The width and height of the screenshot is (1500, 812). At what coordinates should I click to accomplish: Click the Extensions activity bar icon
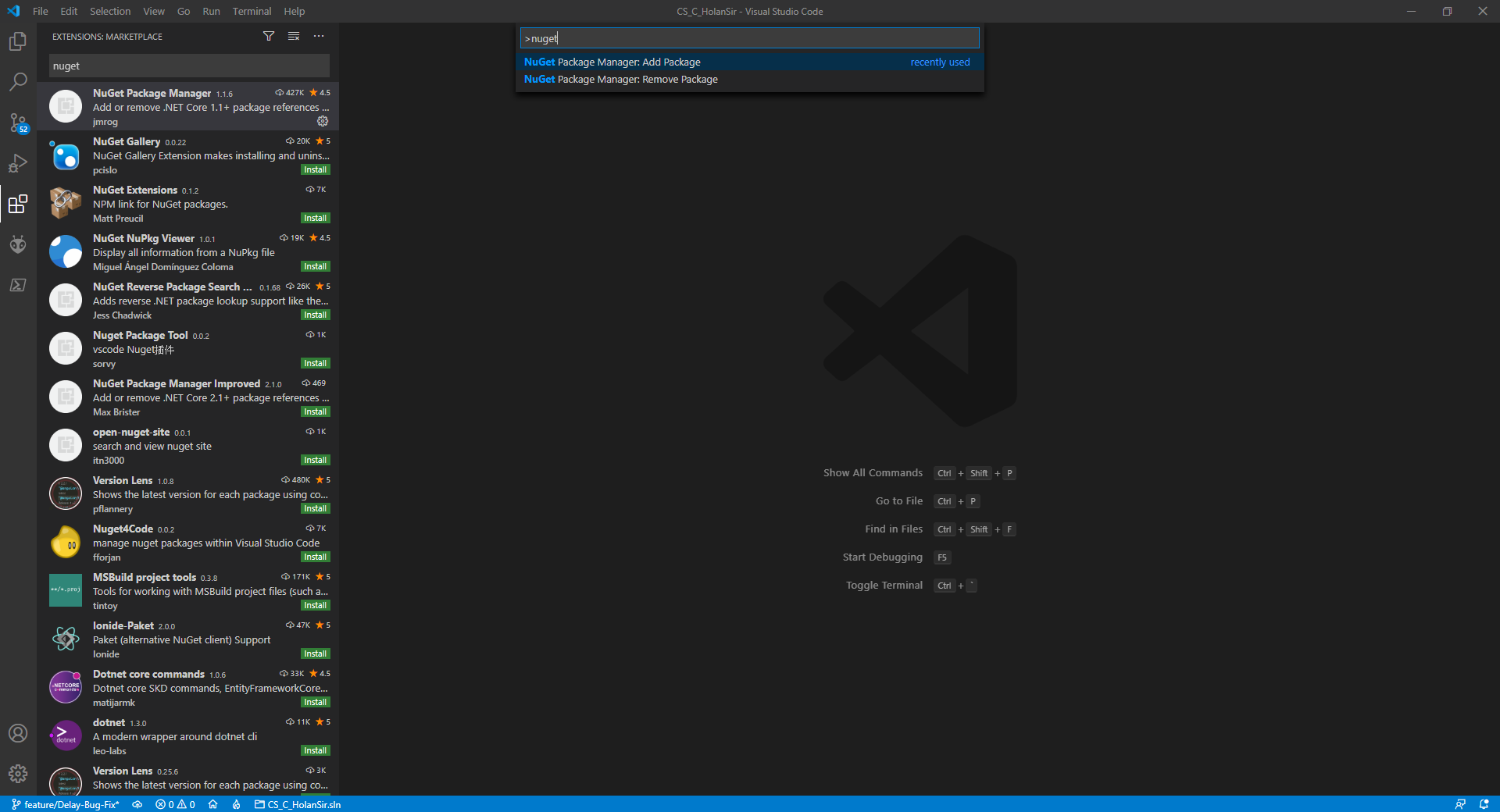(18, 205)
